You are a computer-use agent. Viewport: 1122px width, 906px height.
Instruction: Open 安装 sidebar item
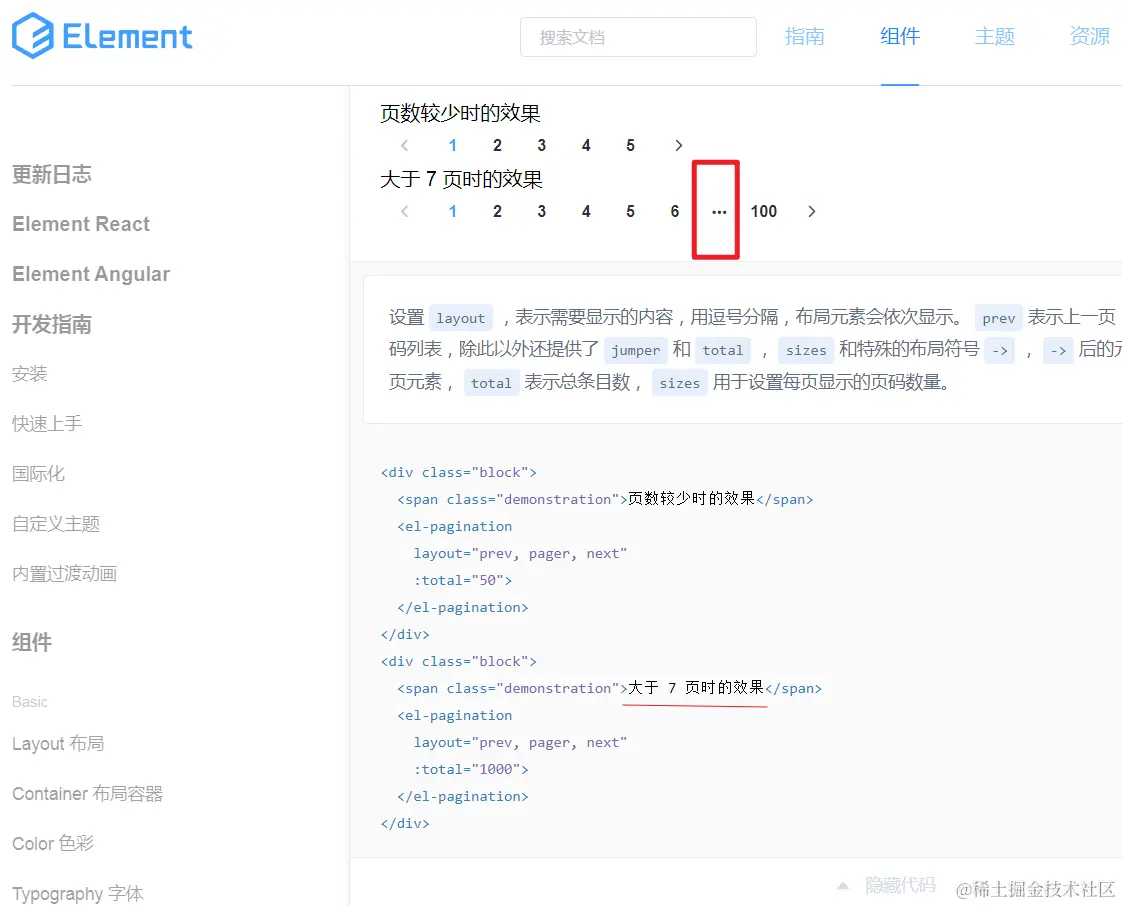[x=29, y=374]
